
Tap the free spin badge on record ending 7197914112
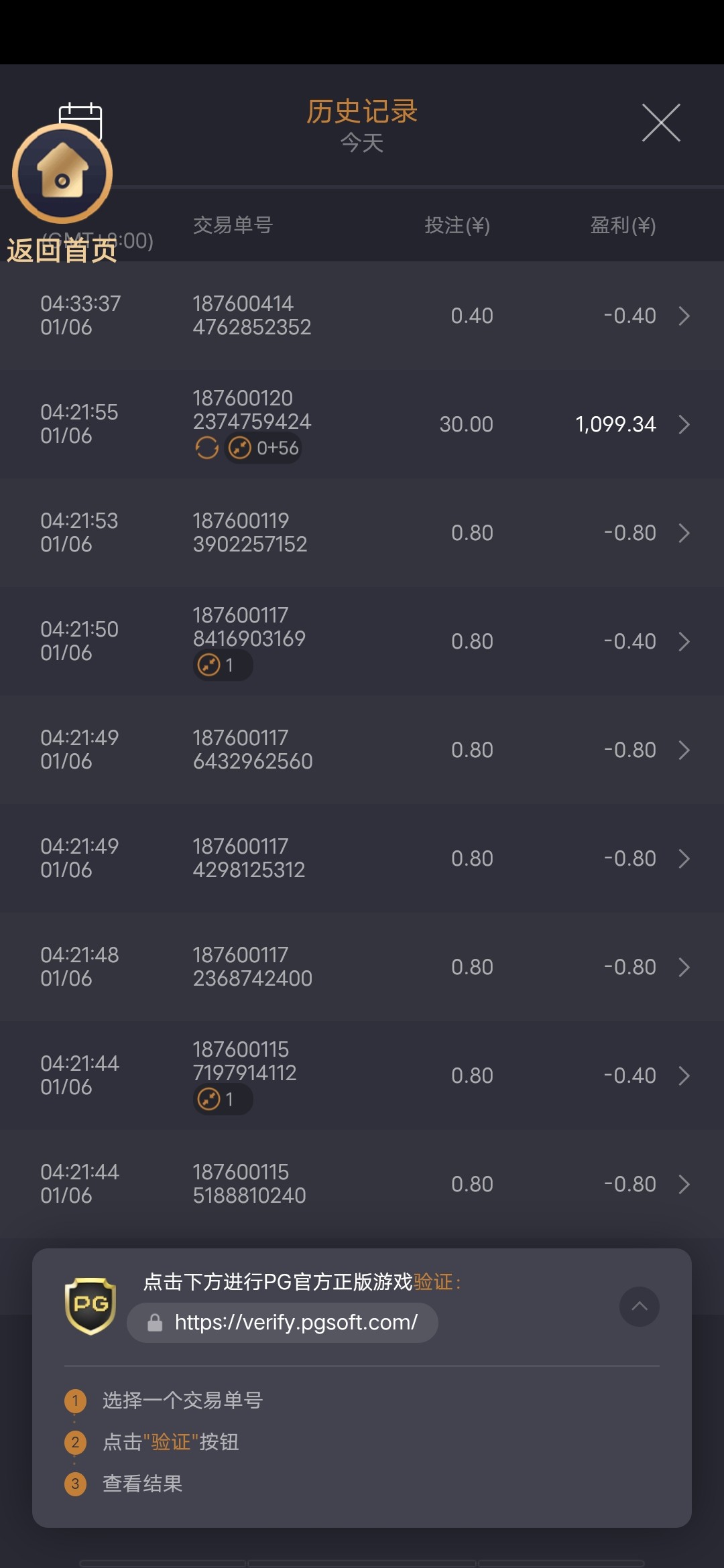(x=223, y=1100)
